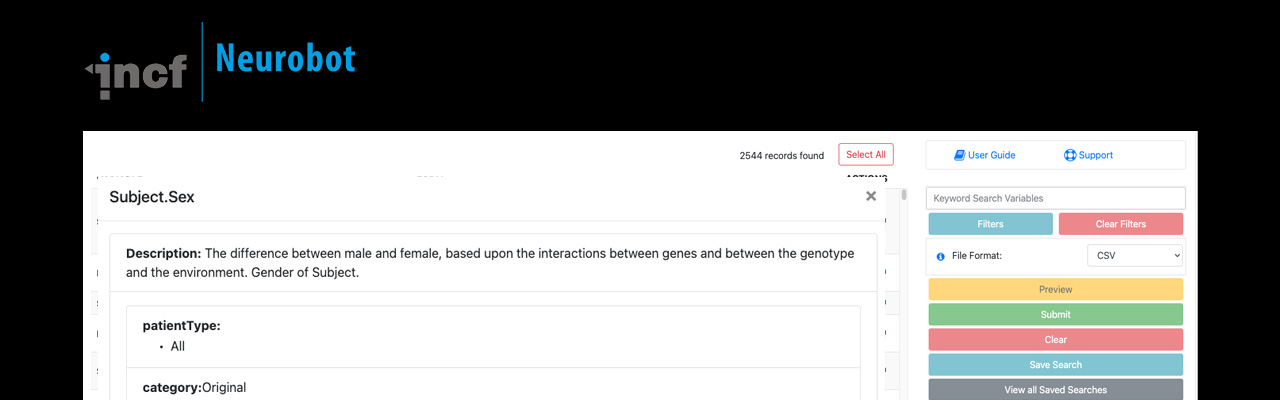
Task: Open the User Guide link
Action: [991, 155]
